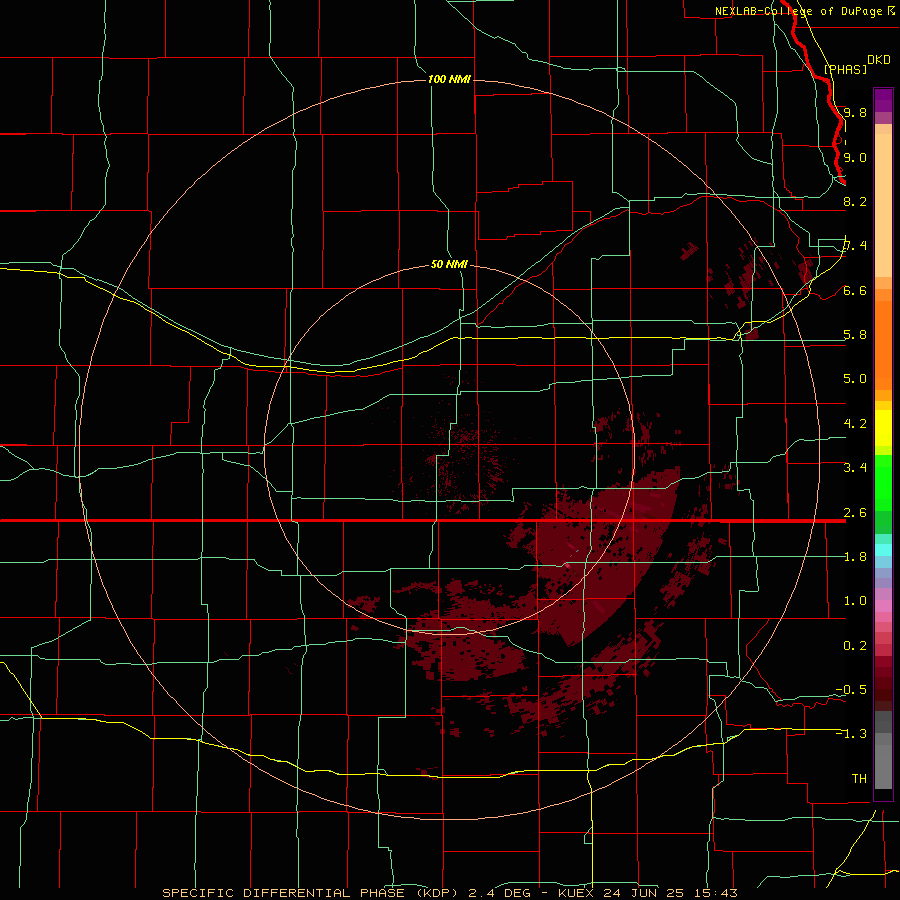Screen dimensions: 900x900
Task: Select the 50 NMI range ring label
Action: [449, 264]
